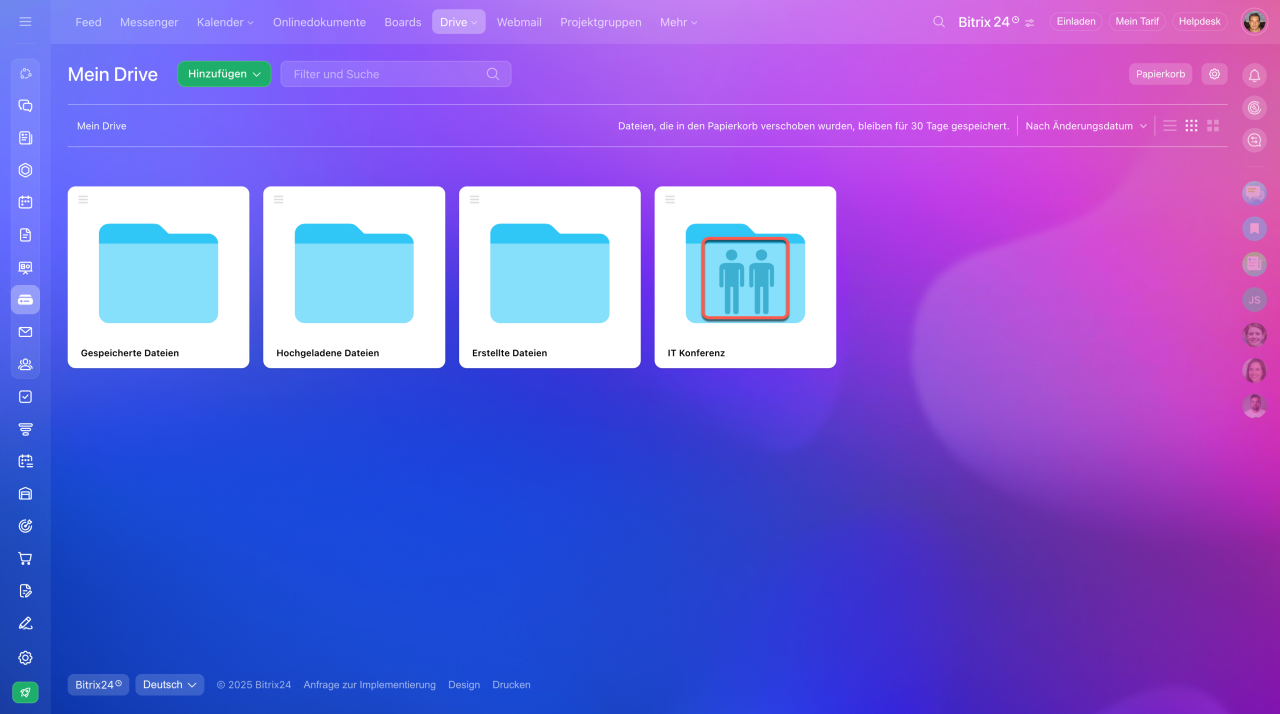This screenshot has width=1280, height=714.
Task: Open the Webmail envelope icon in sidebar
Action: (25, 332)
